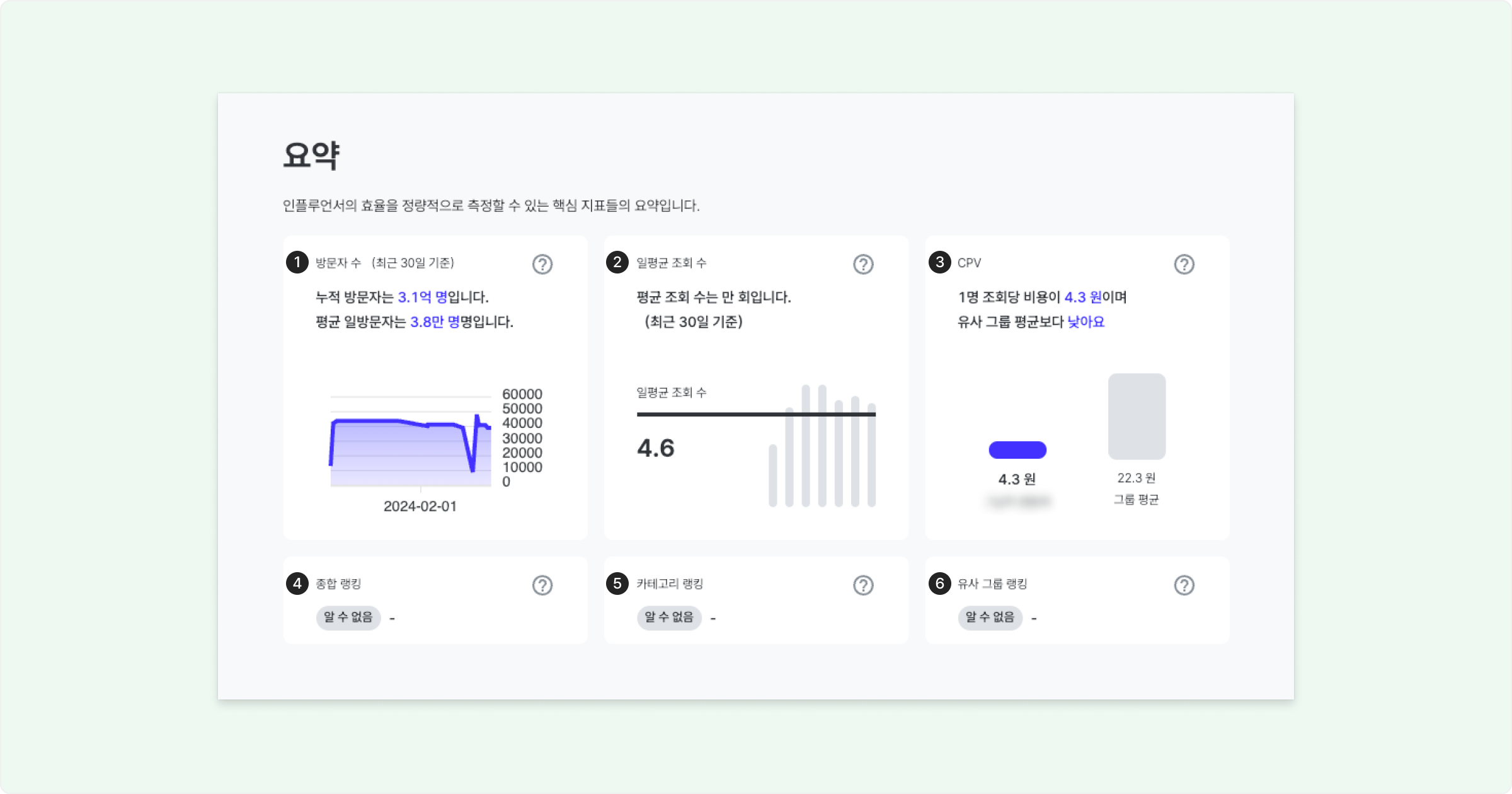This screenshot has width=1512, height=794.
Task: Click number 4 badge beside 종합 랭킹
Action: point(297,584)
